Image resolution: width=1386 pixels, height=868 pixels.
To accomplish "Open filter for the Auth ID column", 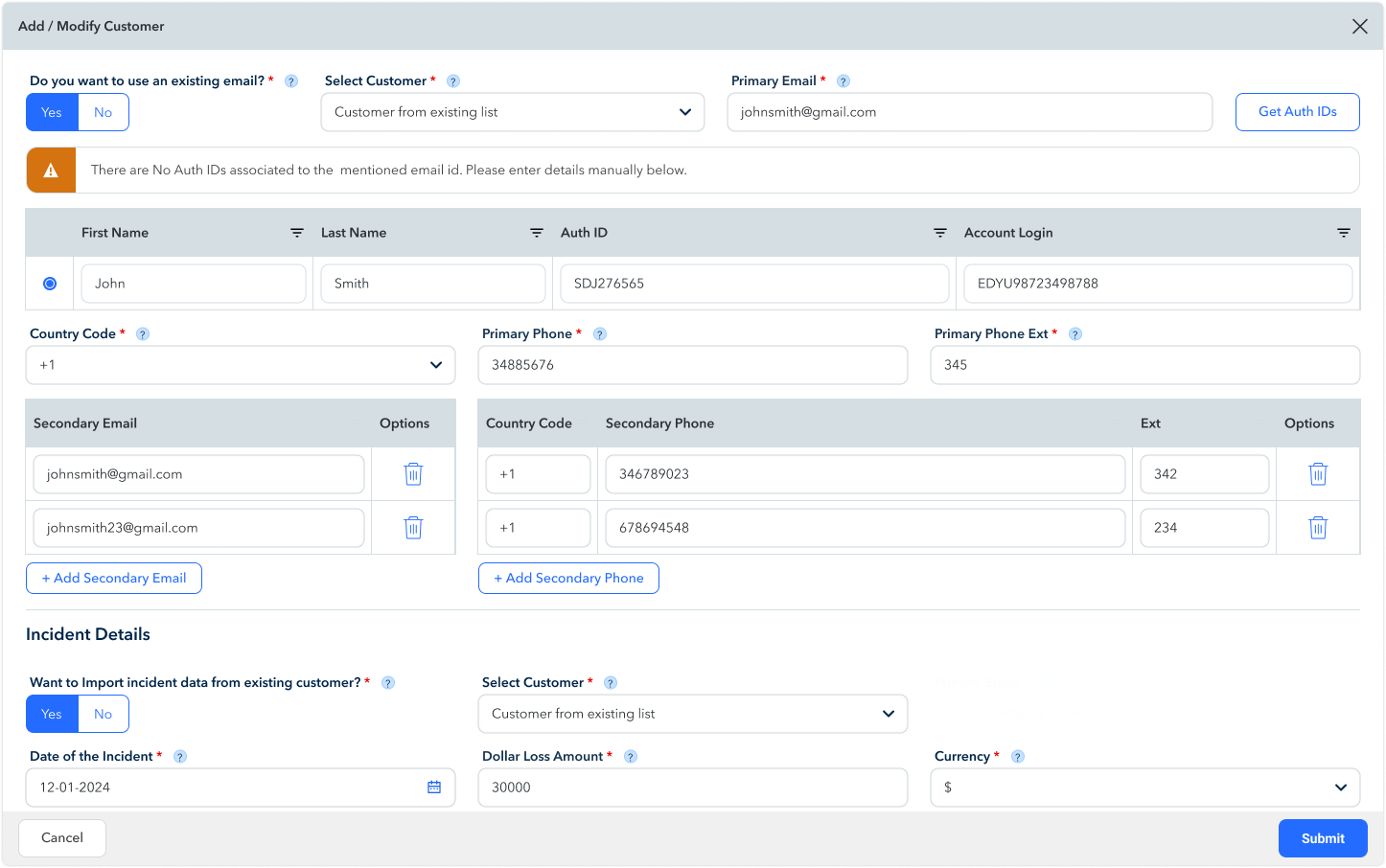I will (x=940, y=233).
